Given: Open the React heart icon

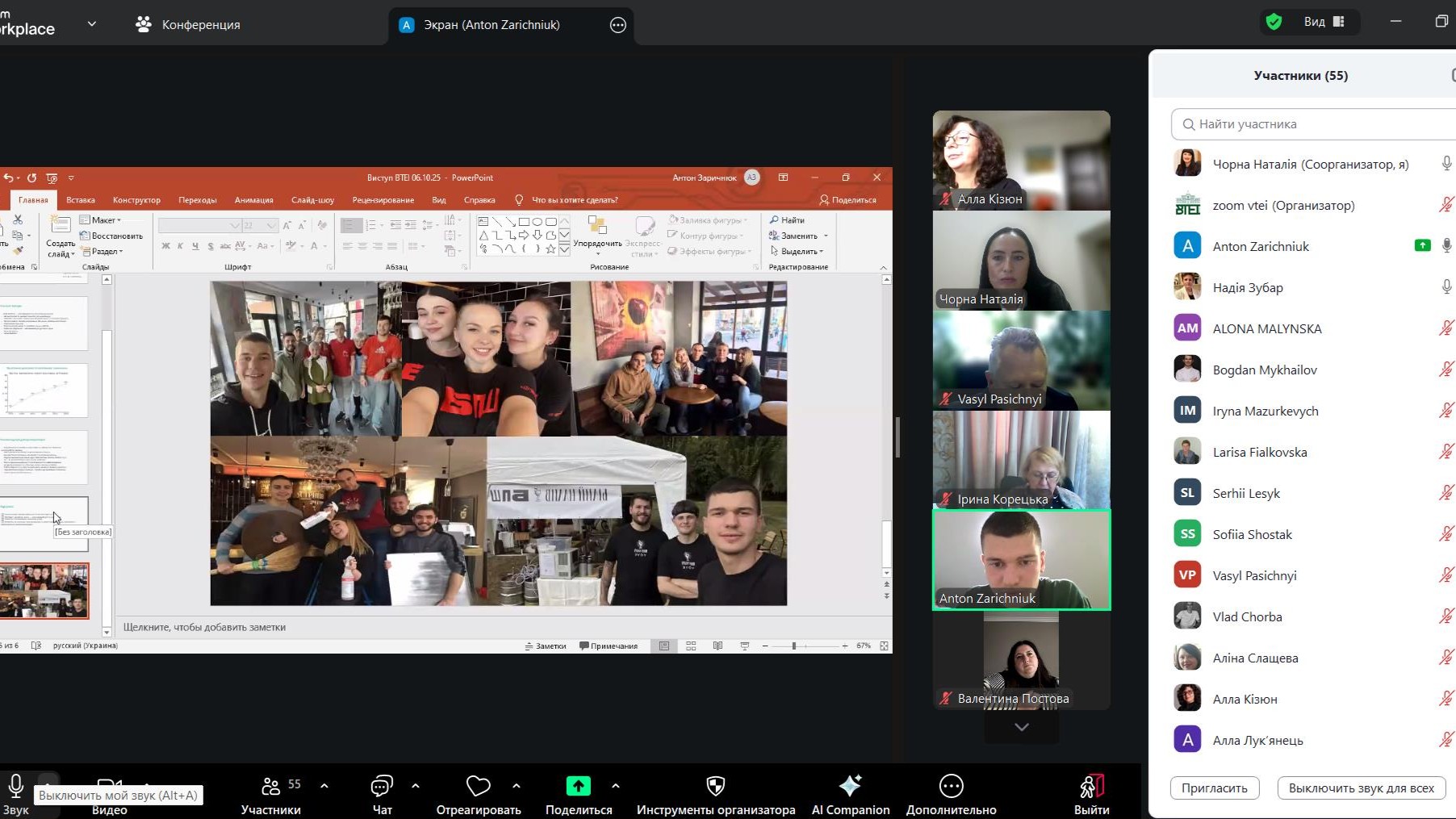Looking at the screenshot, I should pyautogui.click(x=478, y=786).
